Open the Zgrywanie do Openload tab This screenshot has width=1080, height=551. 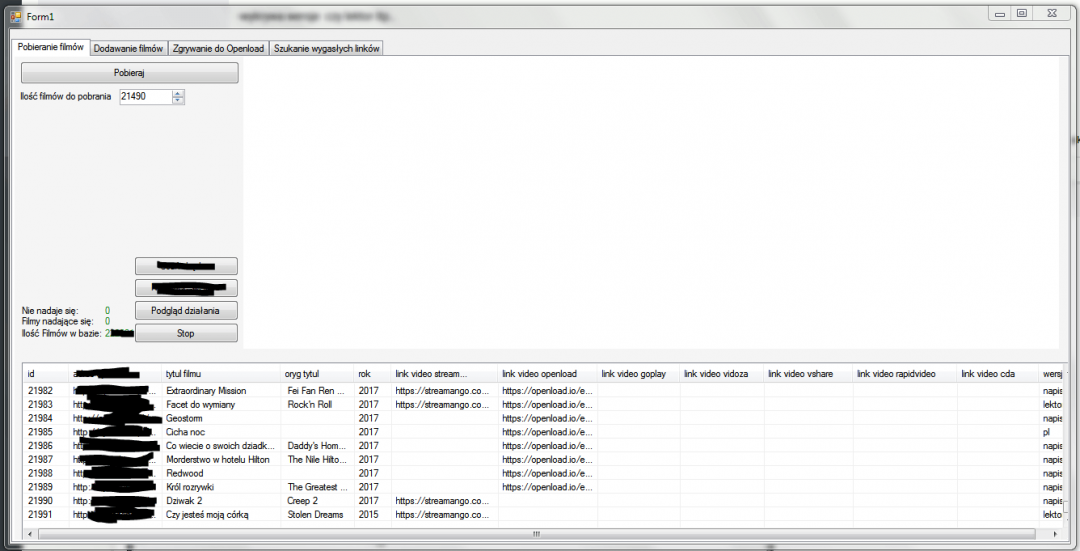click(x=218, y=48)
